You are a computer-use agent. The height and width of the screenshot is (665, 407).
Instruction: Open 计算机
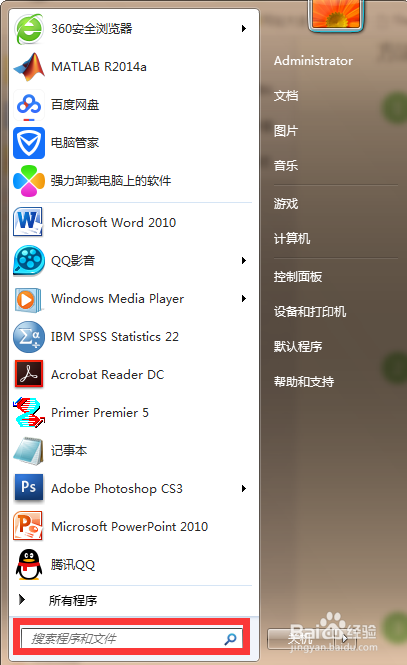pyautogui.click(x=292, y=239)
